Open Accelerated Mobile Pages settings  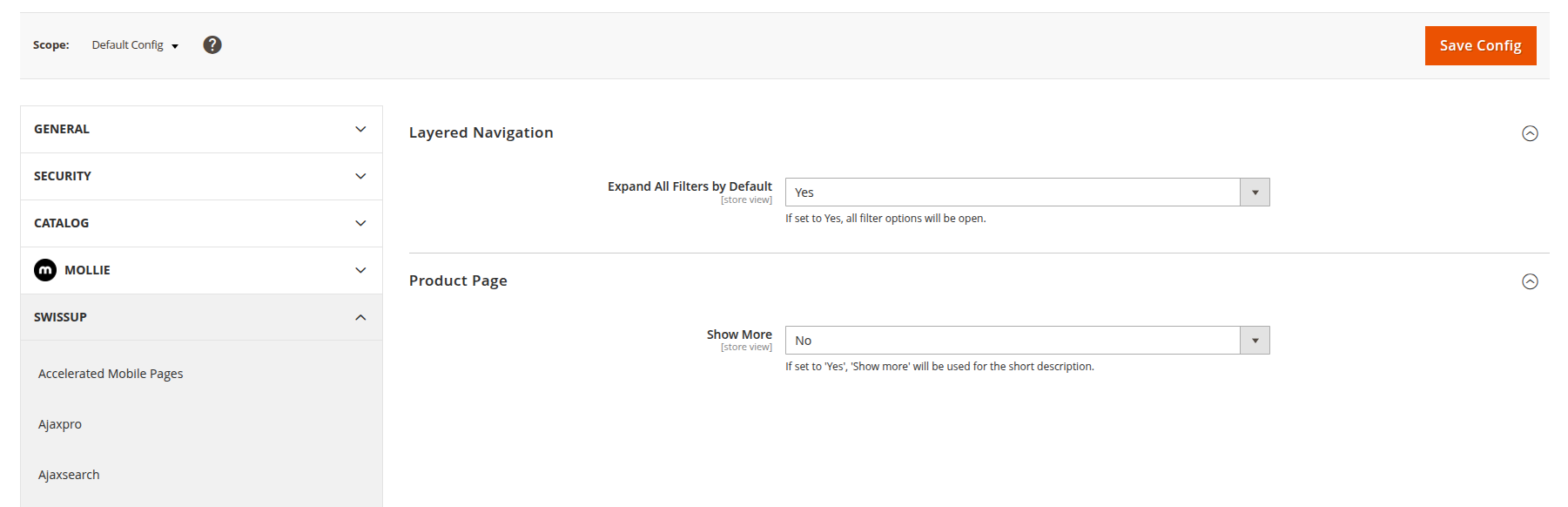111,374
